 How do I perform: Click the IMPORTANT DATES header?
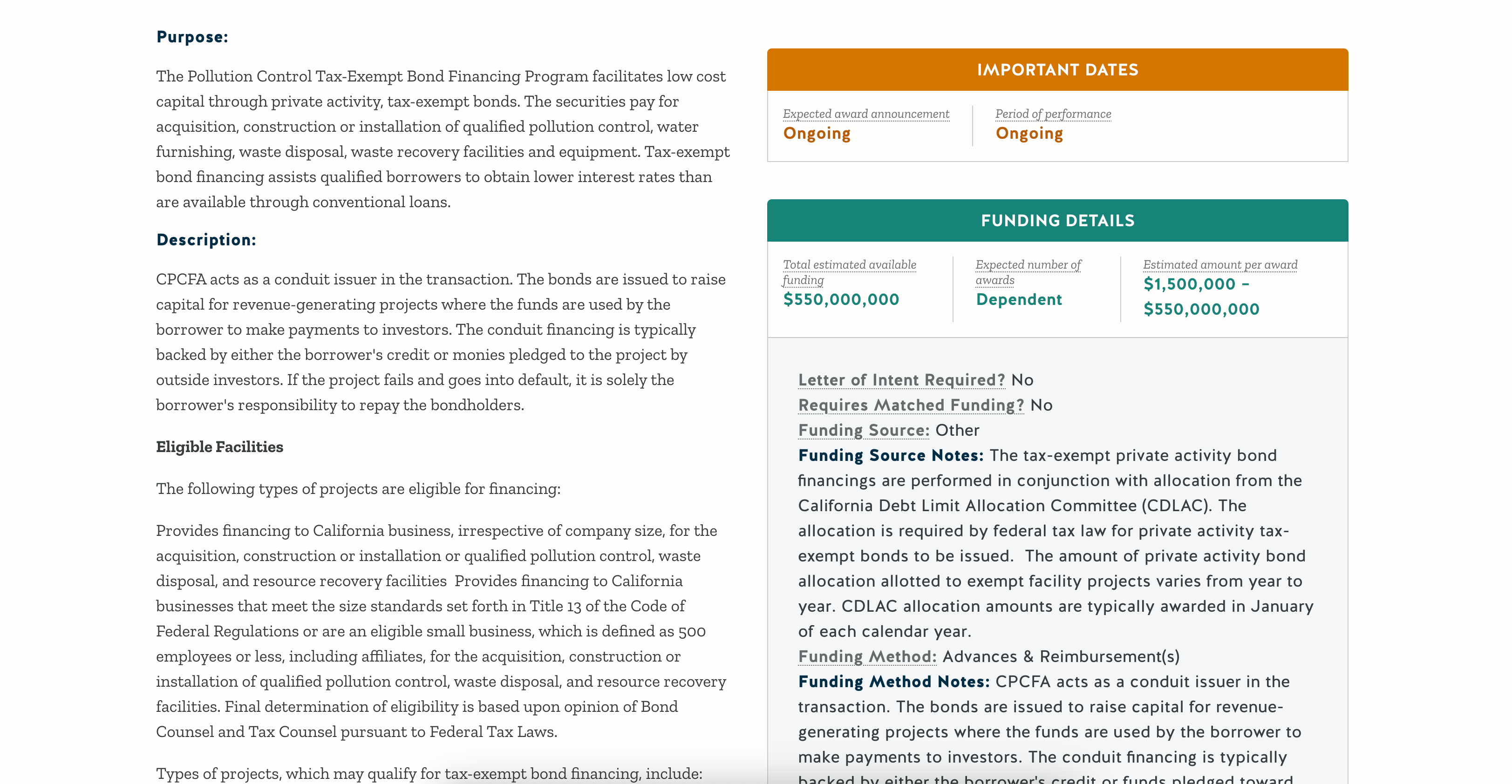1057,70
